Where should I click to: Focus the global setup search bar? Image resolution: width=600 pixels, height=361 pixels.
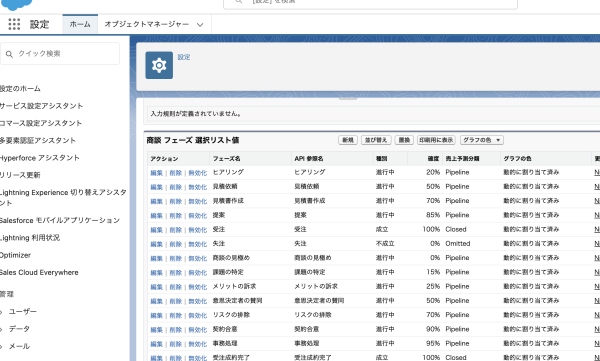point(370,3)
